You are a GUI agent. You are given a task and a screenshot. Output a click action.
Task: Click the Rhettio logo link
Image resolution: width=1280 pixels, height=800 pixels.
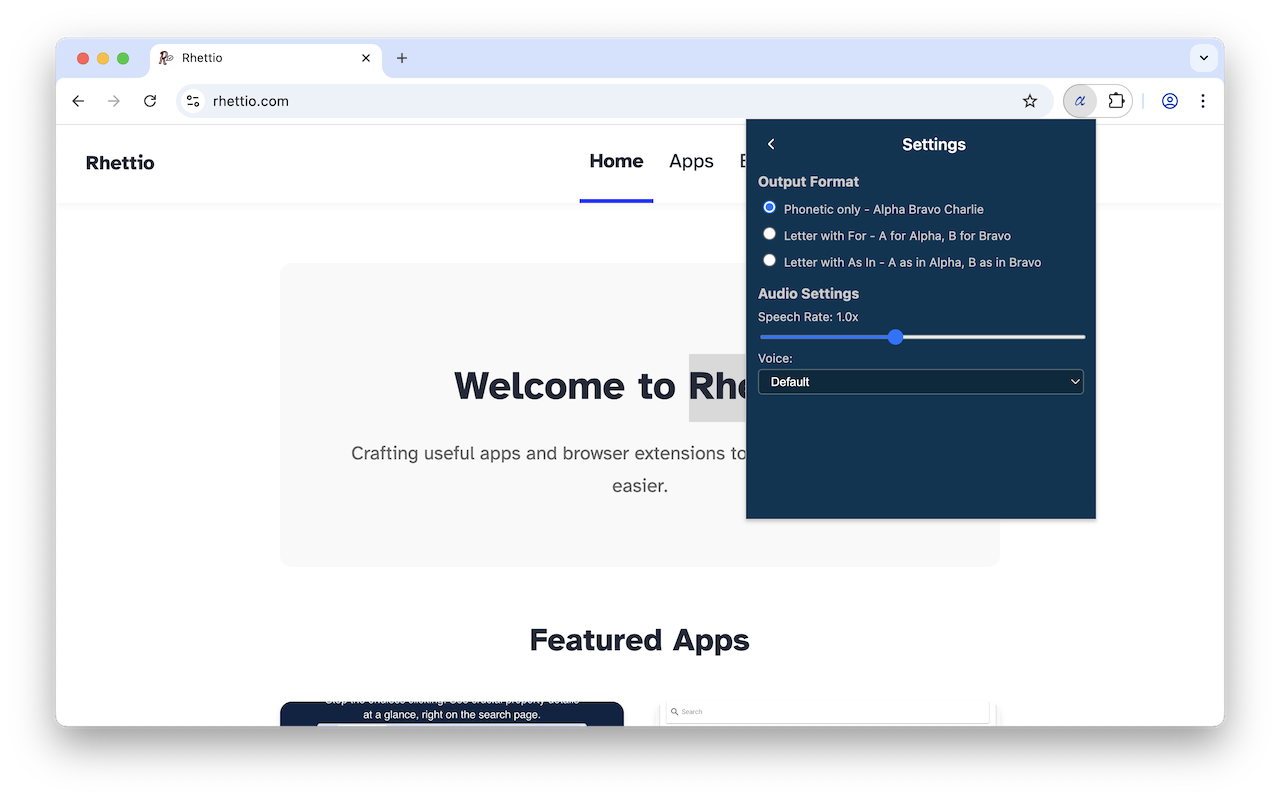pyautogui.click(x=120, y=163)
